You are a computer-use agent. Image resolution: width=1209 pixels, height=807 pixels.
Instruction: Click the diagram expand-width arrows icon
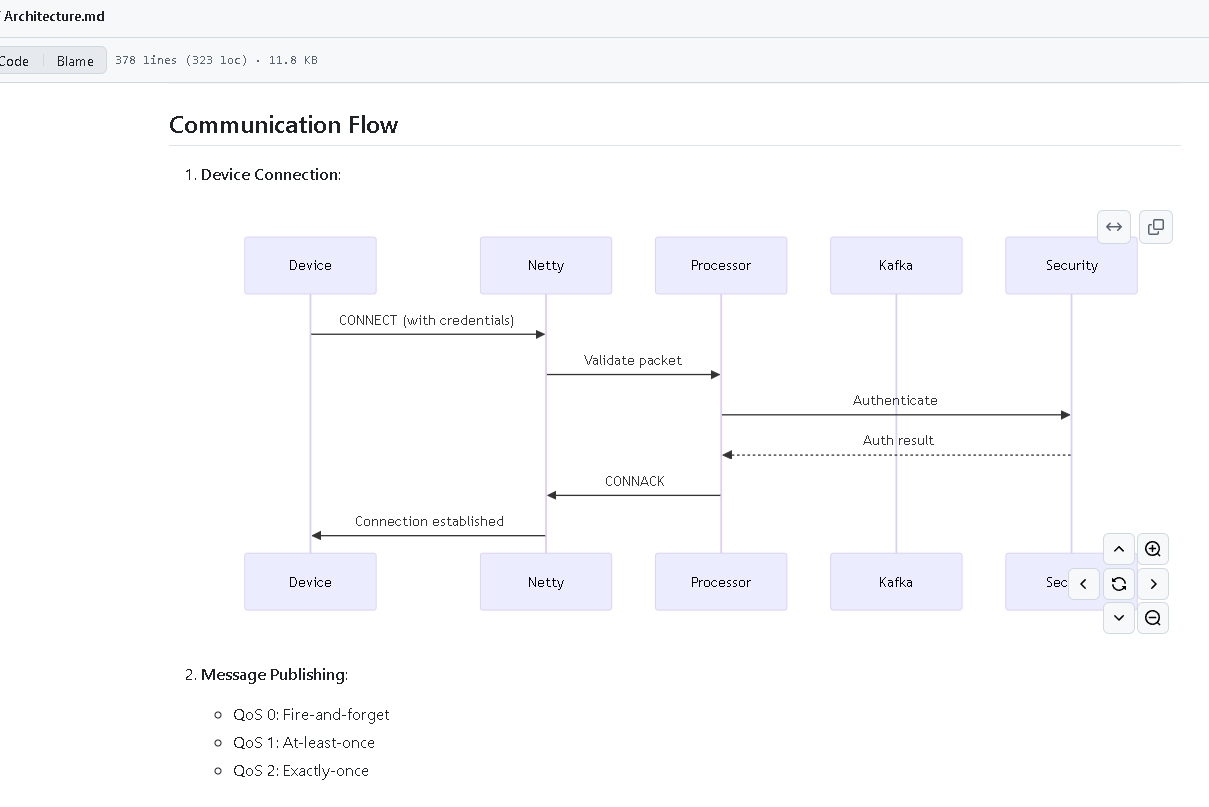point(1114,227)
